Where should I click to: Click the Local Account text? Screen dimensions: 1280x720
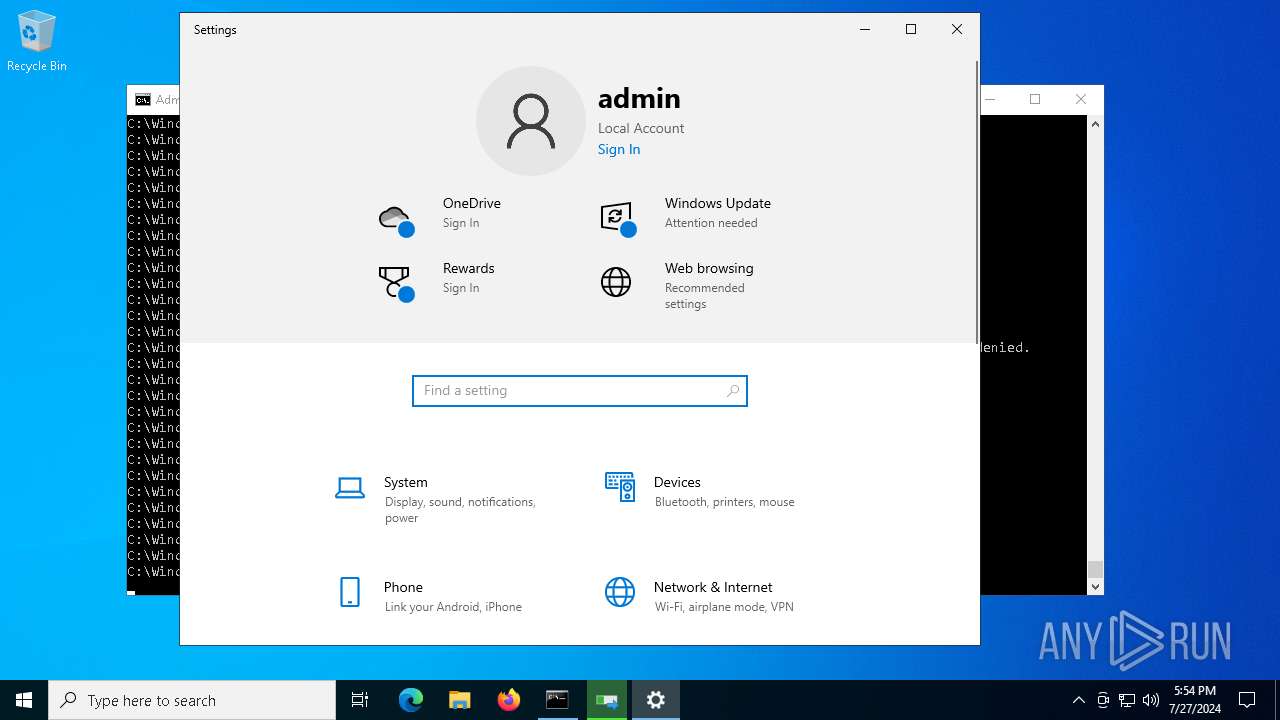641,128
